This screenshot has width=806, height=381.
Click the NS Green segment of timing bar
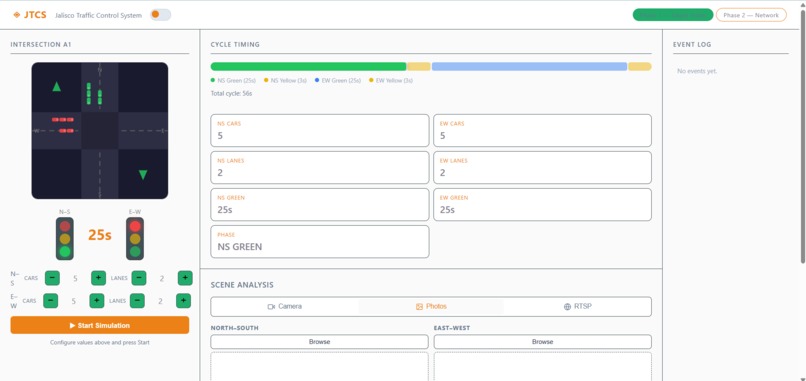[308, 66]
